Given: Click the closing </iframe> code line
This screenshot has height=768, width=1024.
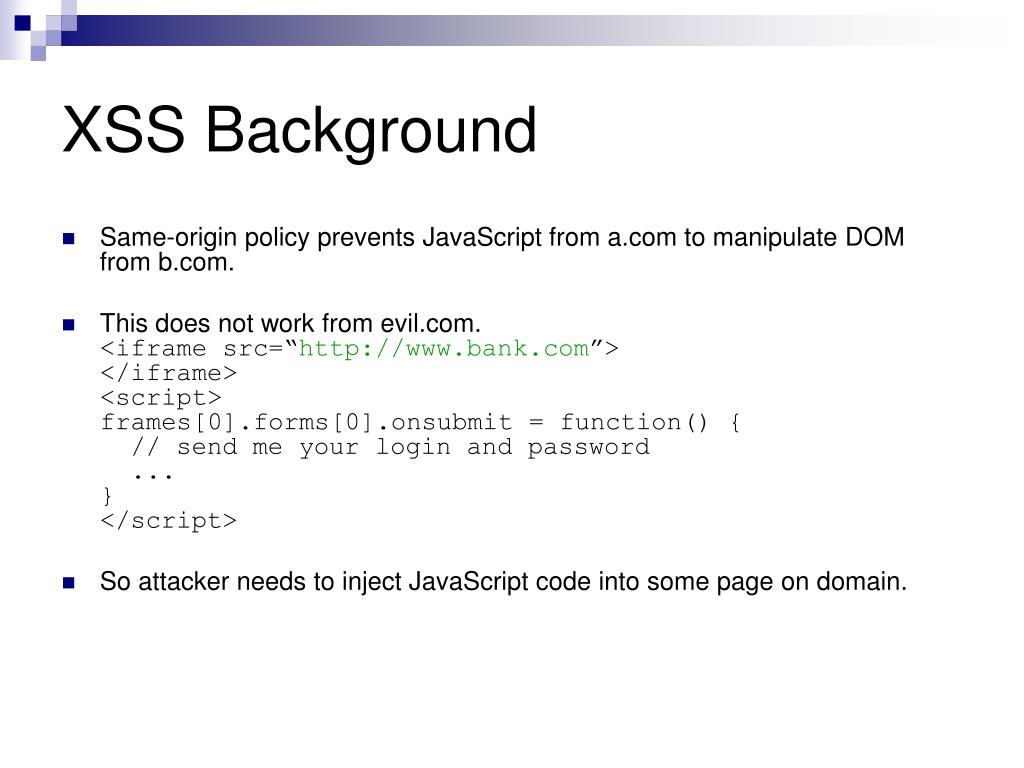Looking at the screenshot, I should (x=168, y=373).
